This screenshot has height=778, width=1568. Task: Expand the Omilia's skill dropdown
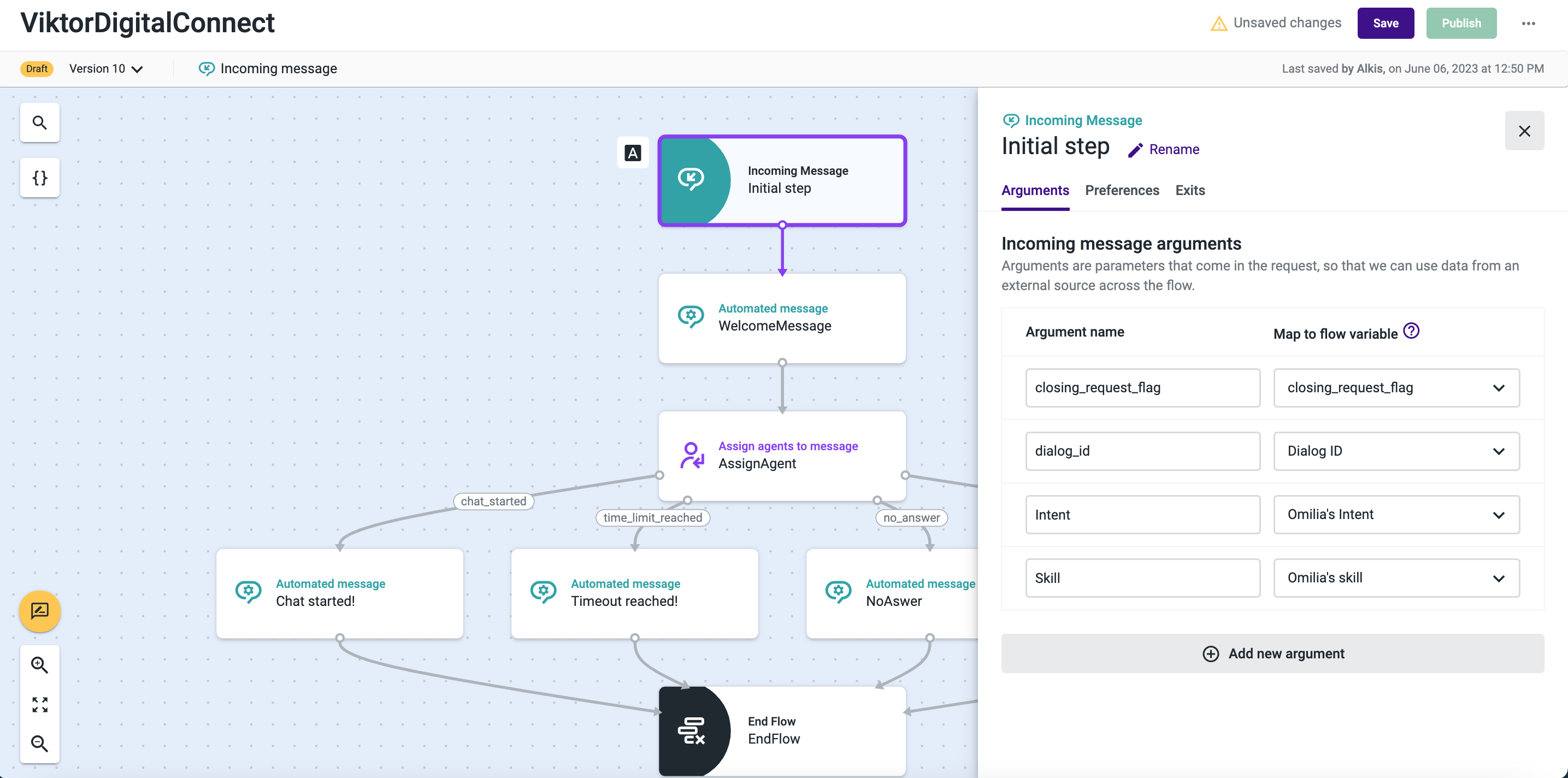click(x=1396, y=577)
